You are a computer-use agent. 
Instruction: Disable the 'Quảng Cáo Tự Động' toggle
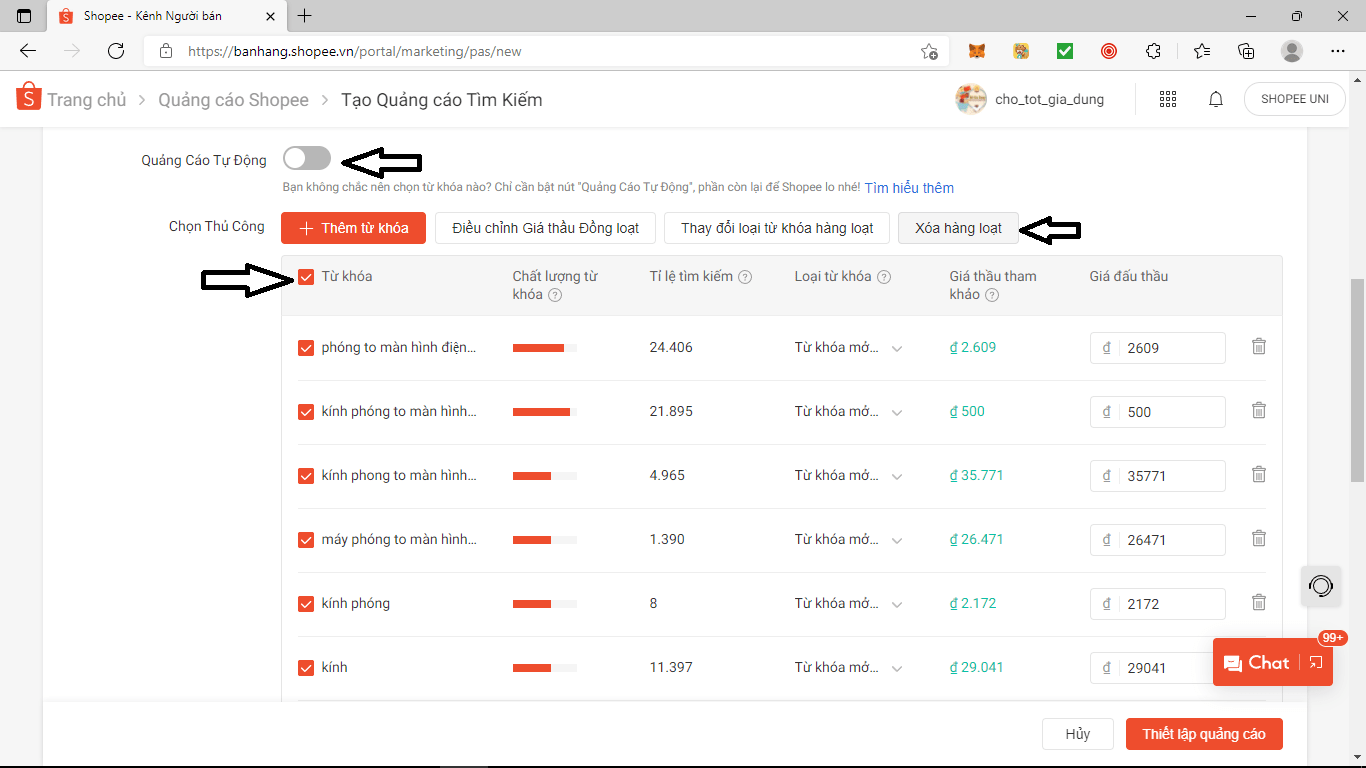tap(306, 158)
